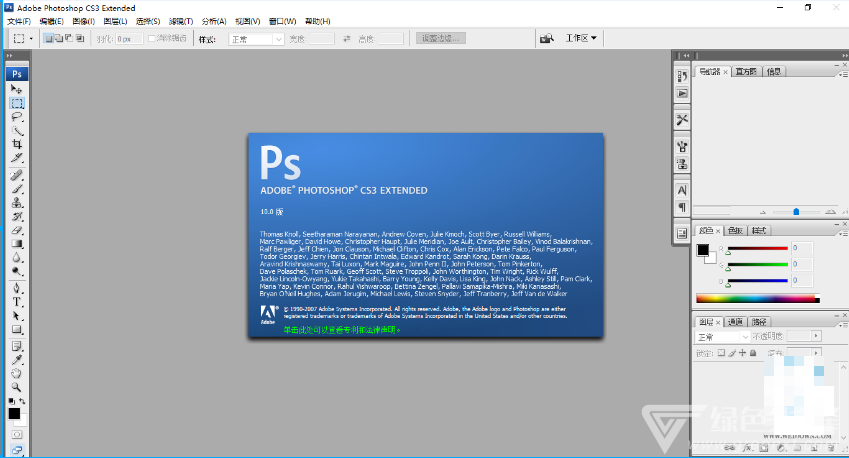Open the Layer menu
The width and height of the screenshot is (849, 458).
click(115, 21)
